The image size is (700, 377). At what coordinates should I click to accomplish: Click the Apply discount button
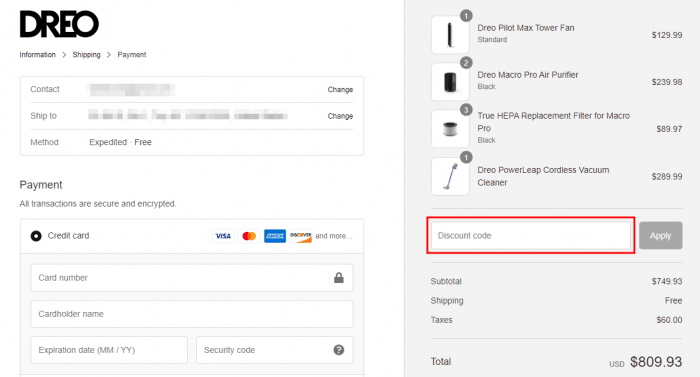point(661,235)
